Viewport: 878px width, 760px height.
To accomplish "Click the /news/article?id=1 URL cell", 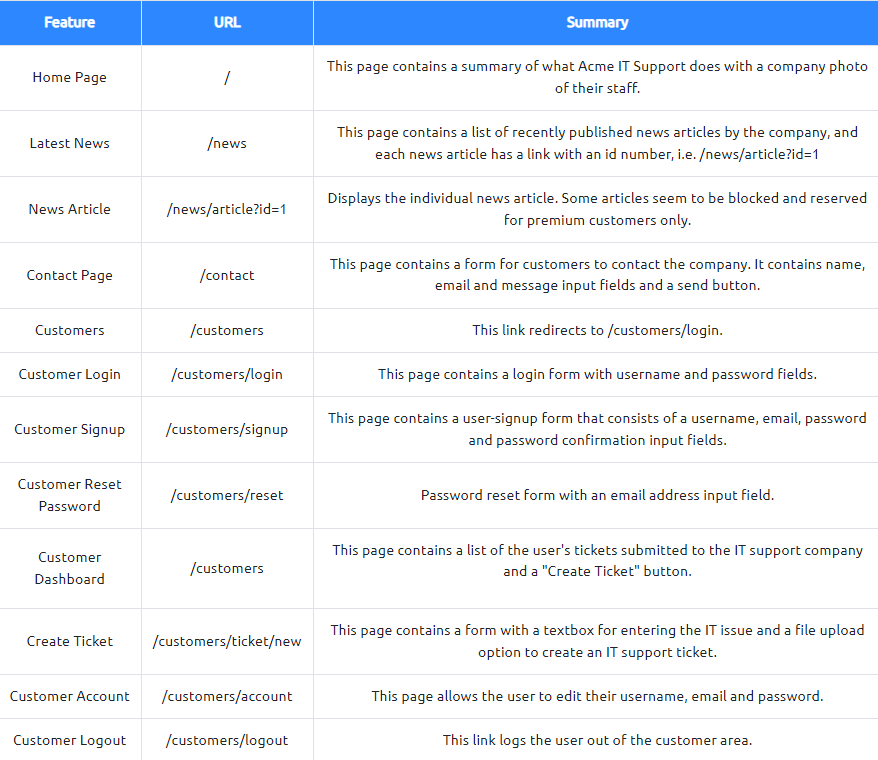I will (227, 209).
